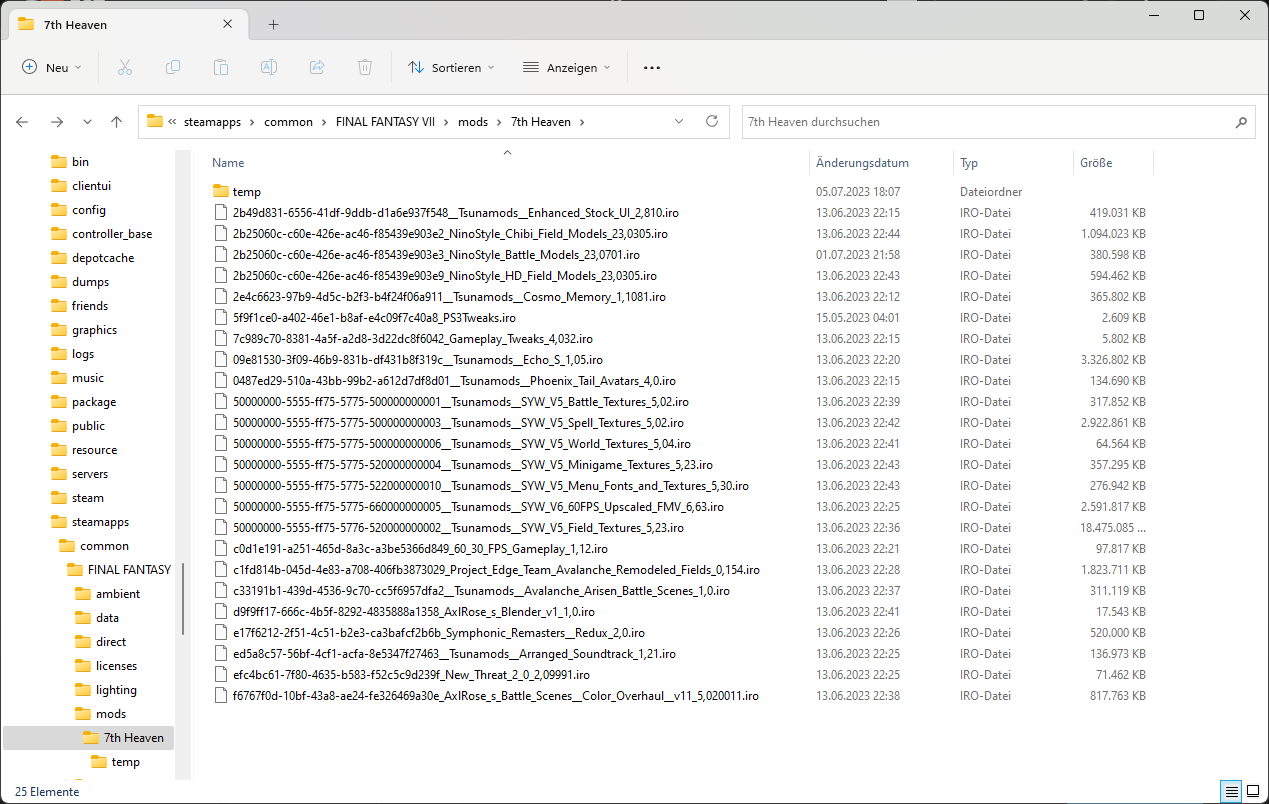Screen dimensions: 1269x804
Task: Select 60_30_FPS_Gameplay iro file
Action: pyautogui.click(x=420, y=548)
